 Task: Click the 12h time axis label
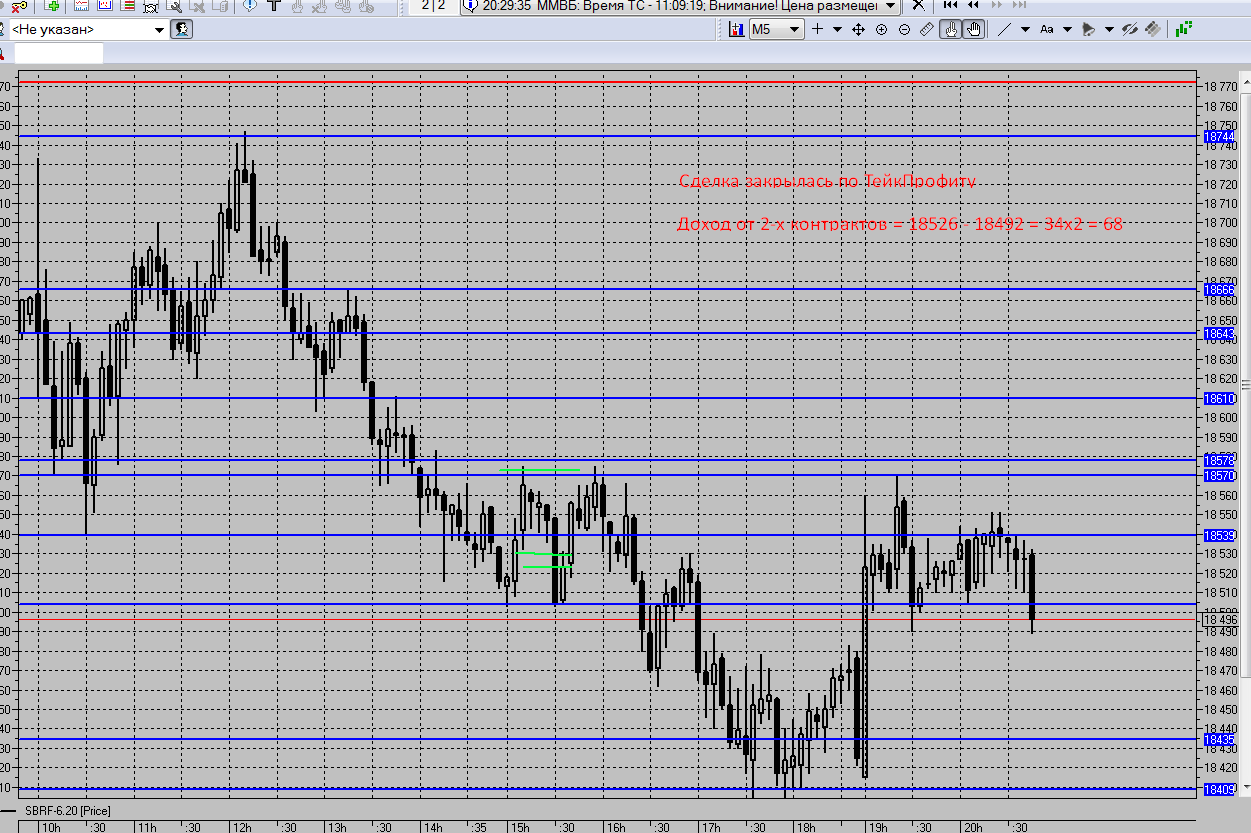tap(240, 827)
